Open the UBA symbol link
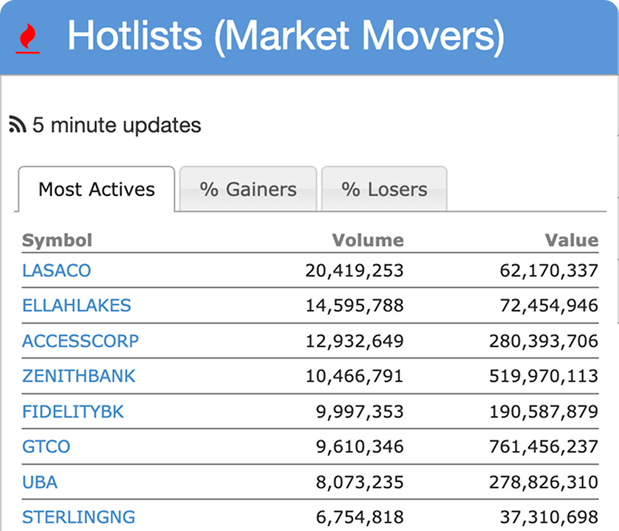The height and width of the screenshot is (531, 619). pos(40,482)
